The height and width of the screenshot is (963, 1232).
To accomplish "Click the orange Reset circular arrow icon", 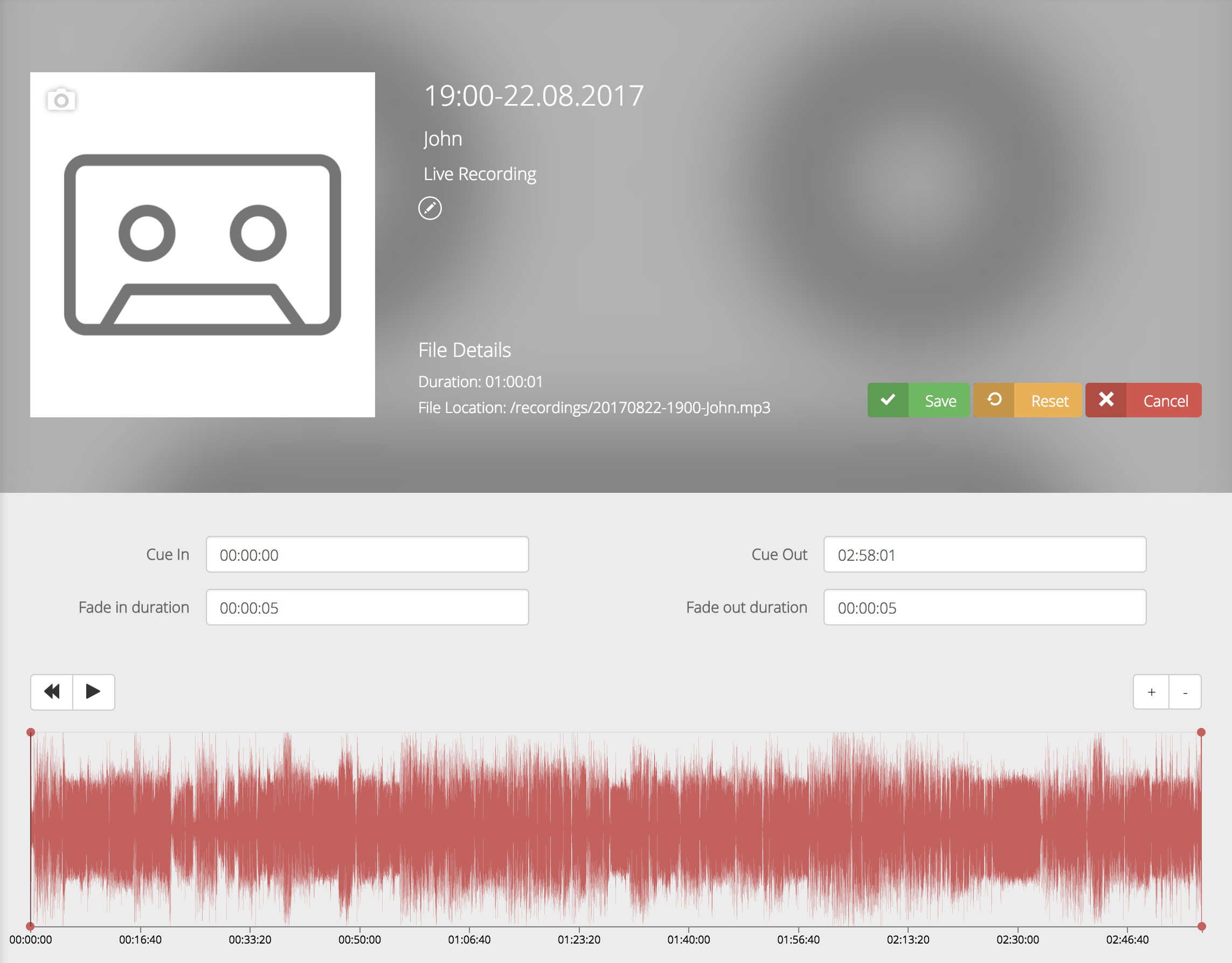I will click(x=997, y=399).
